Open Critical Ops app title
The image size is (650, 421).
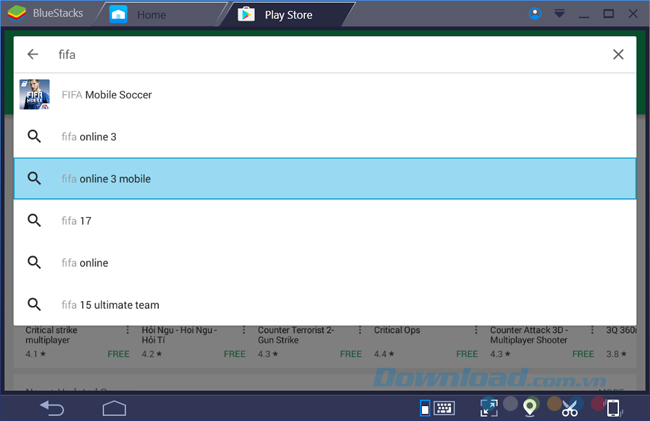click(x=397, y=330)
